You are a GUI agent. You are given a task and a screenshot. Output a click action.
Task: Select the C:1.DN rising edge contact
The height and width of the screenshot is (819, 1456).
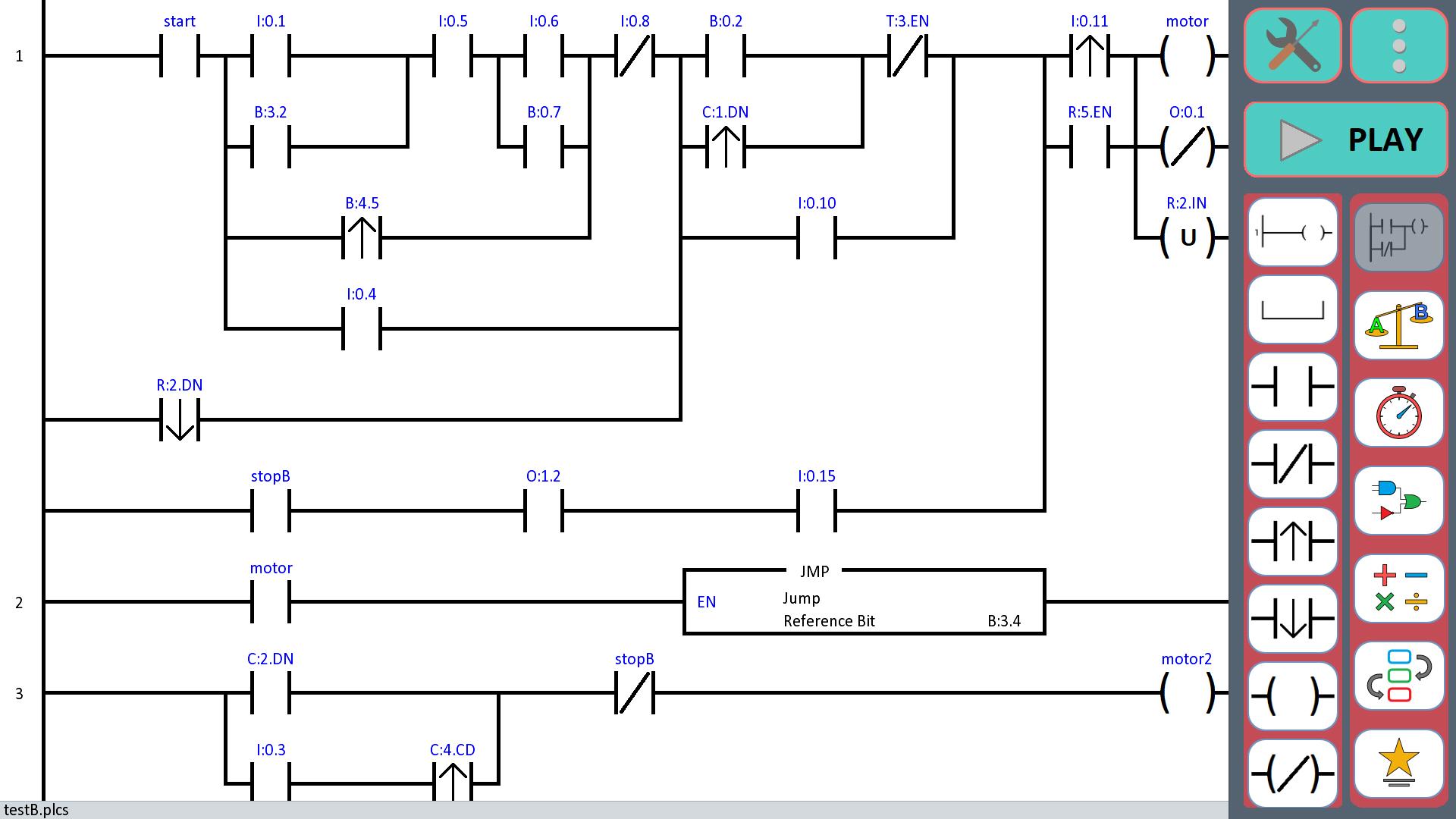point(726,147)
